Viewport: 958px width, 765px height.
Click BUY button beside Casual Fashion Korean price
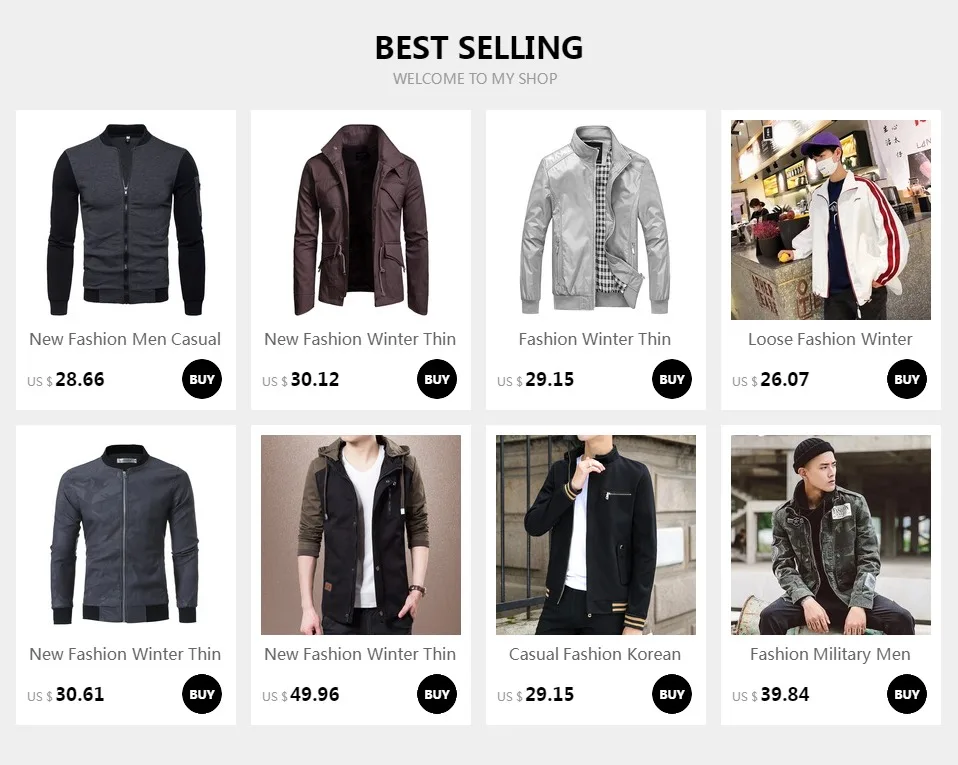pos(671,694)
